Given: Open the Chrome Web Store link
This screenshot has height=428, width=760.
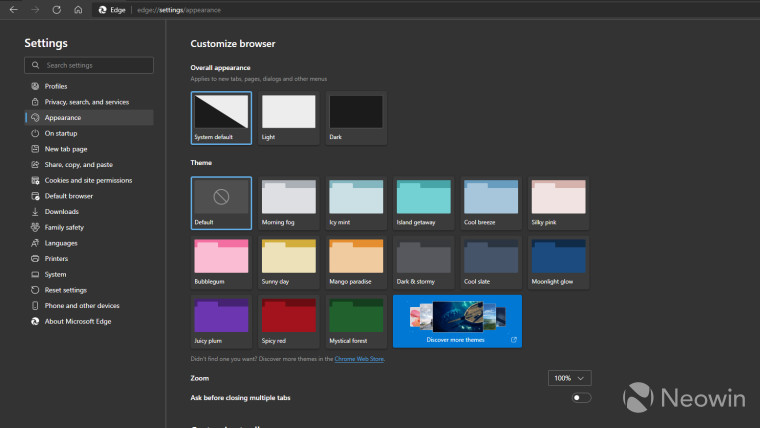Looking at the screenshot, I should [359, 359].
